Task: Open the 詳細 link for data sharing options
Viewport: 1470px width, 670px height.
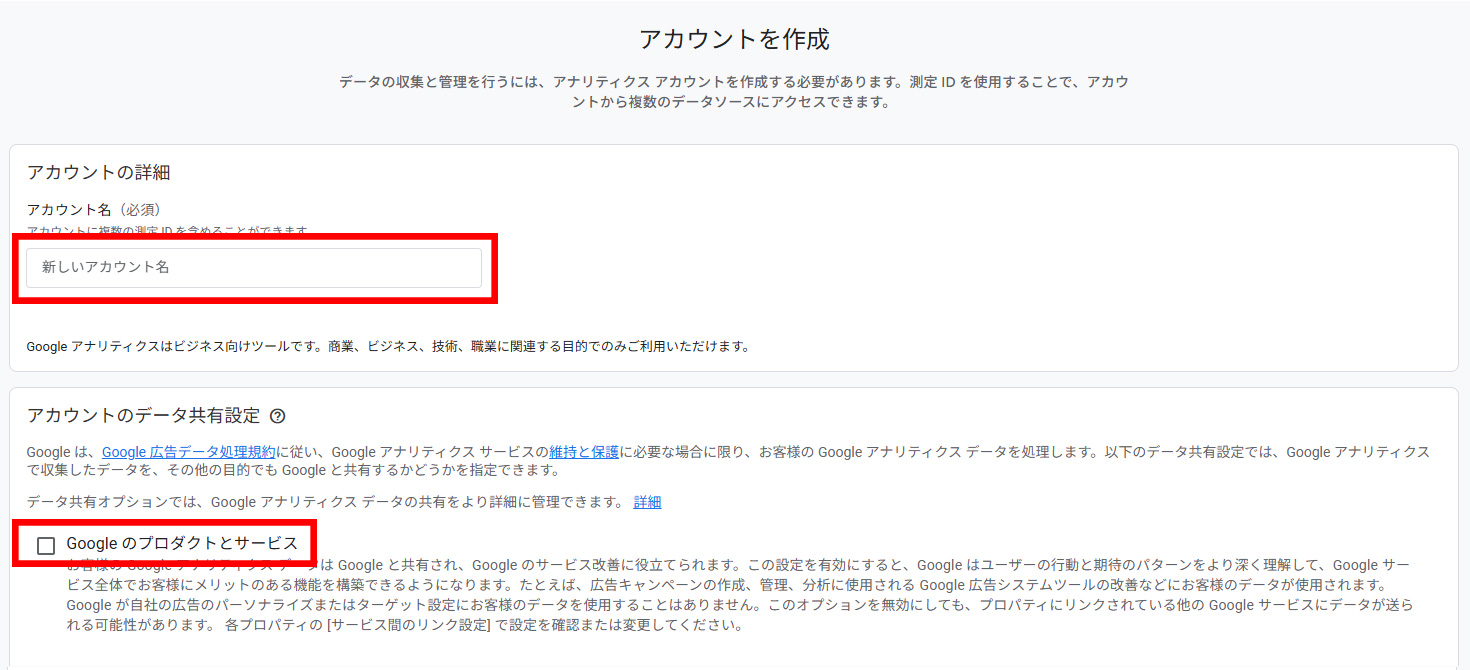Action: coord(647,502)
